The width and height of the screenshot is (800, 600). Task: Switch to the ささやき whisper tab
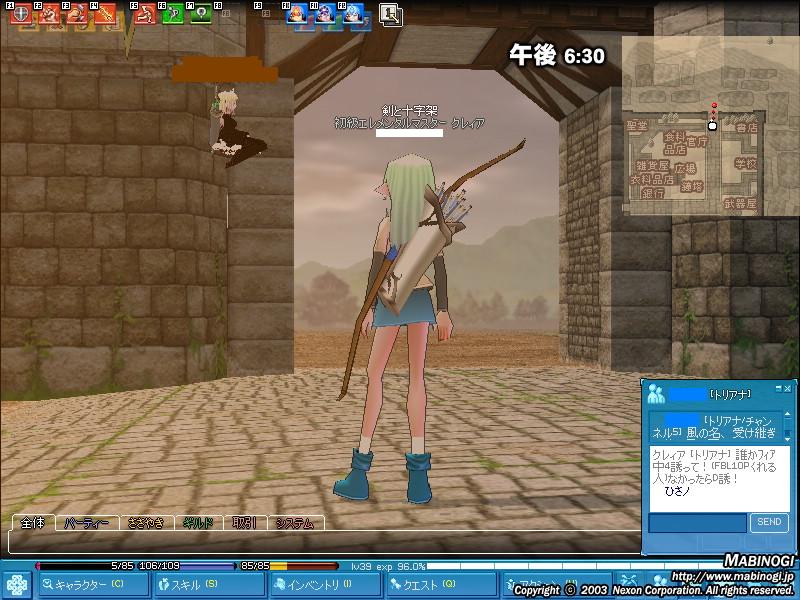[x=146, y=523]
